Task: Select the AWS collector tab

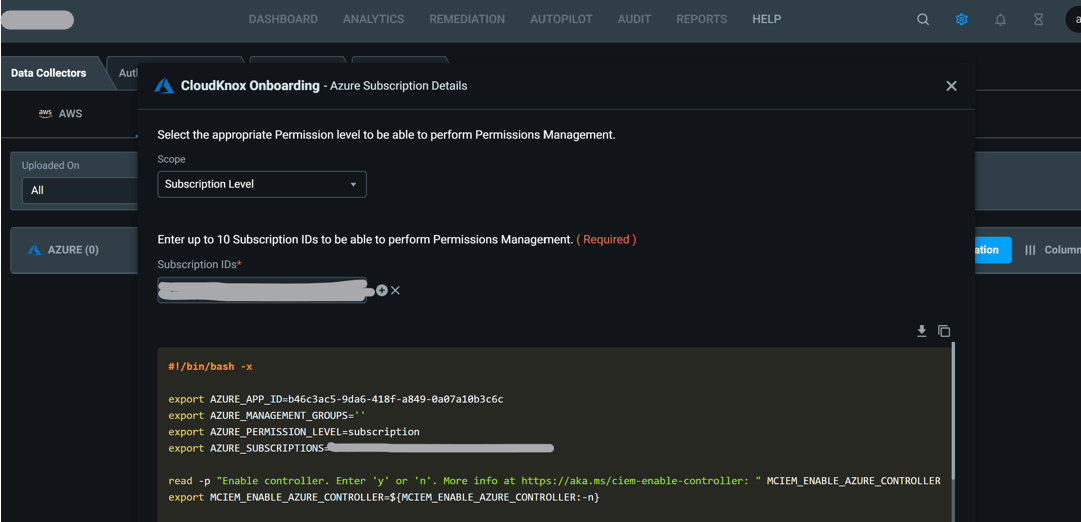Action: pyautogui.click(x=61, y=113)
